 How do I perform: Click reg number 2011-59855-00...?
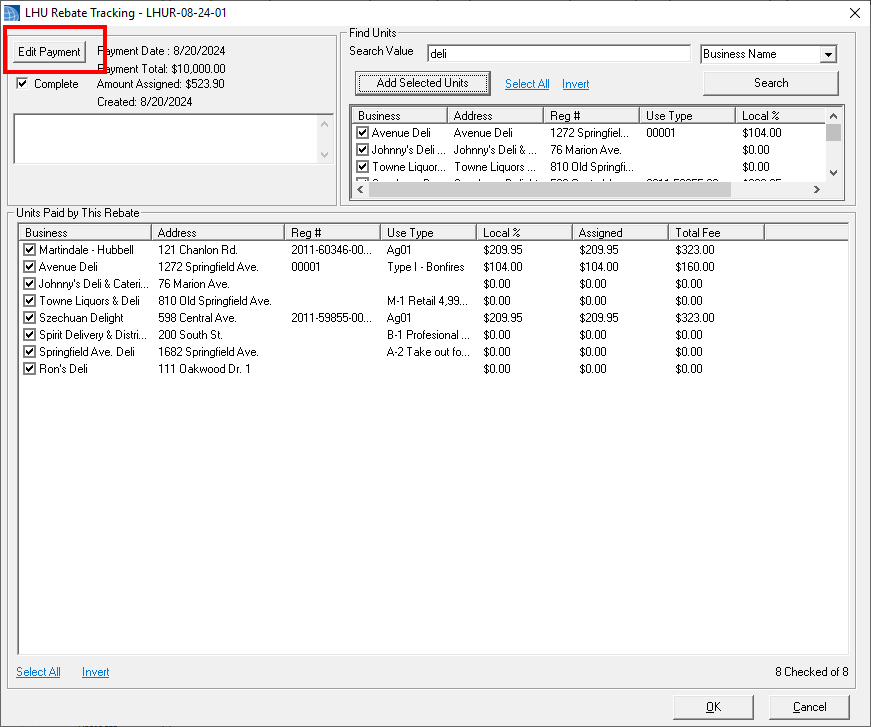pyautogui.click(x=332, y=318)
